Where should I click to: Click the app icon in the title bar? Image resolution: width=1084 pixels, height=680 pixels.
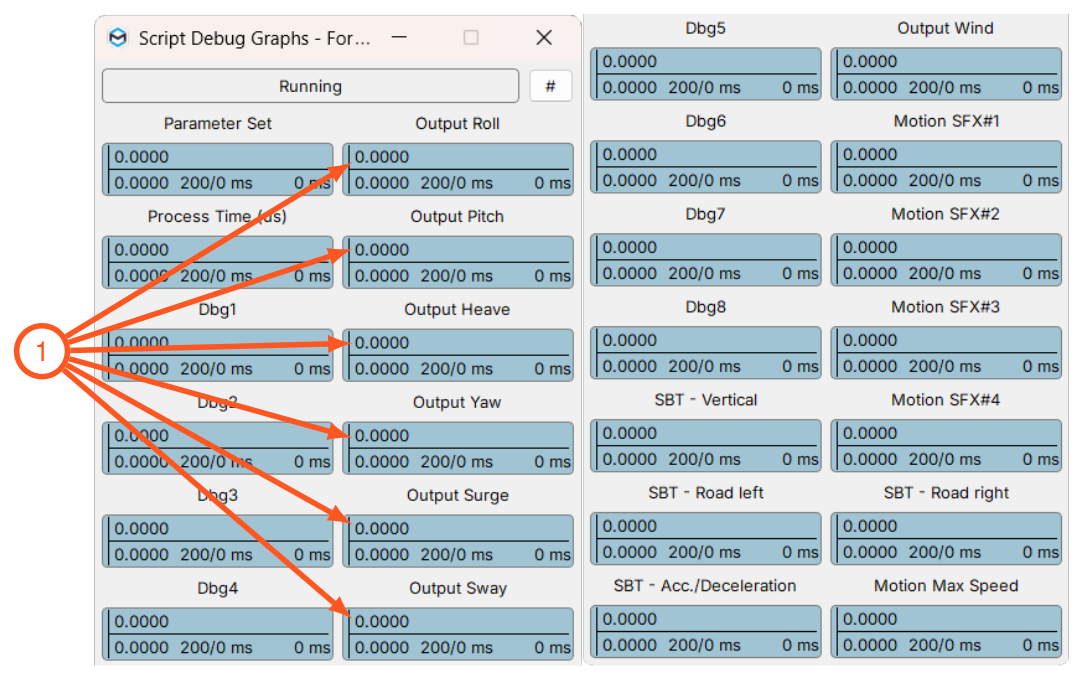click(118, 37)
